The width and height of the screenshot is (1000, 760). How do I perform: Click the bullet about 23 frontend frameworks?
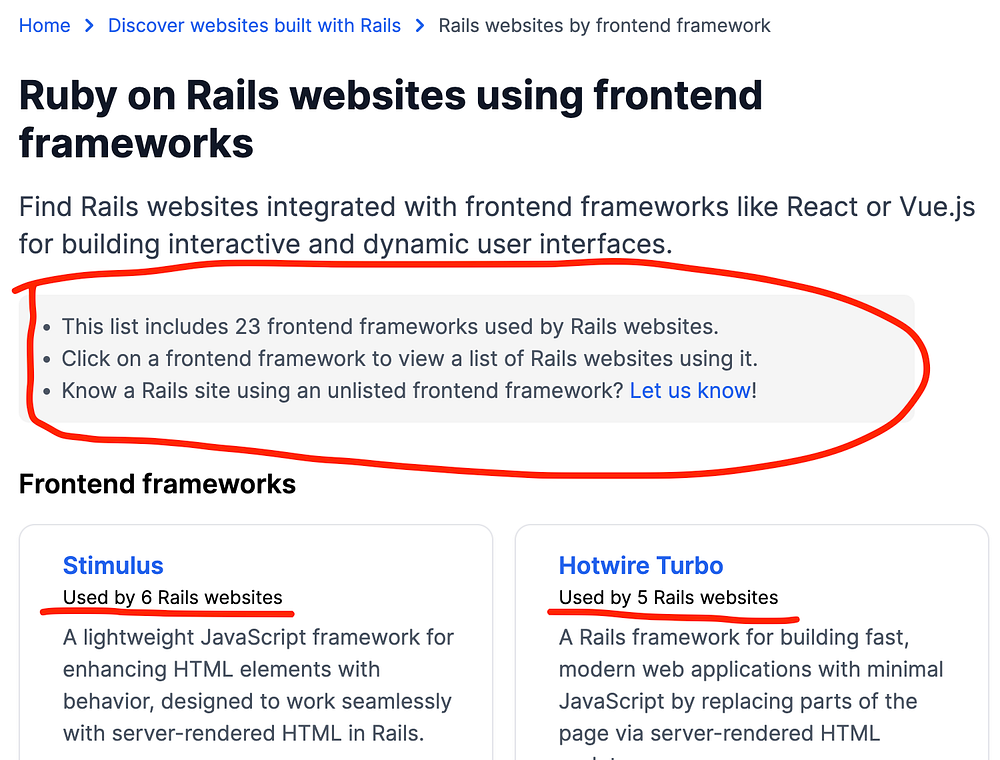(390, 326)
